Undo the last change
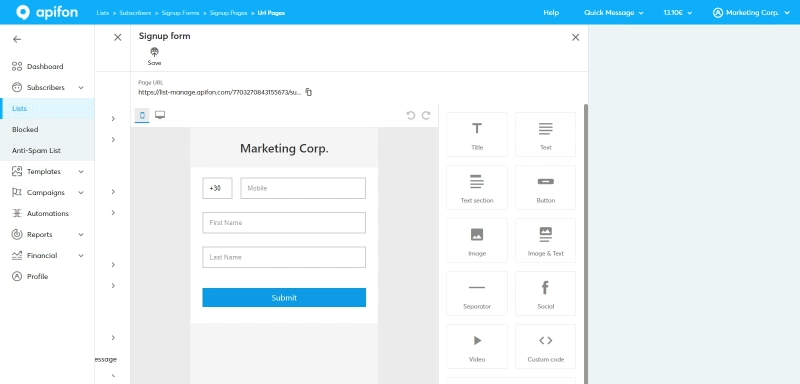 pos(411,115)
